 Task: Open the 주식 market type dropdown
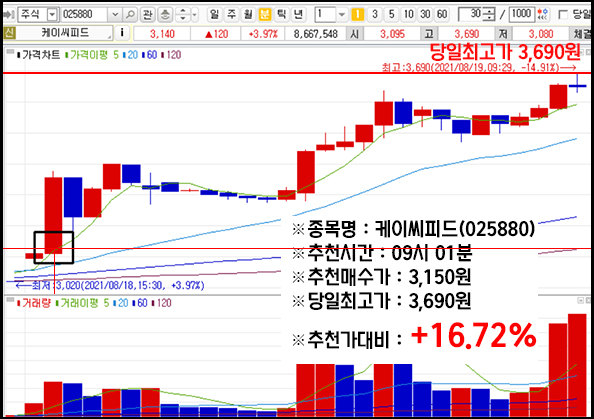pyautogui.click(x=52, y=15)
